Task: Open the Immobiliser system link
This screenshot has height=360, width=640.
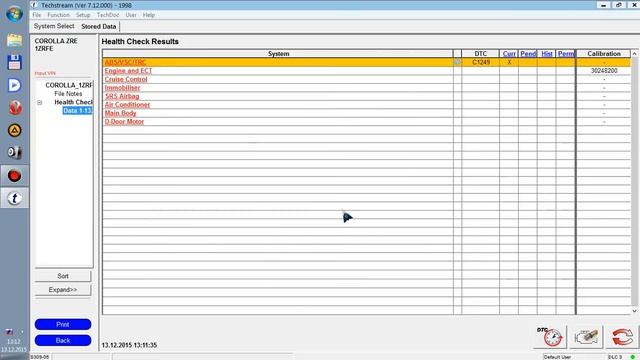Action: pos(122,88)
